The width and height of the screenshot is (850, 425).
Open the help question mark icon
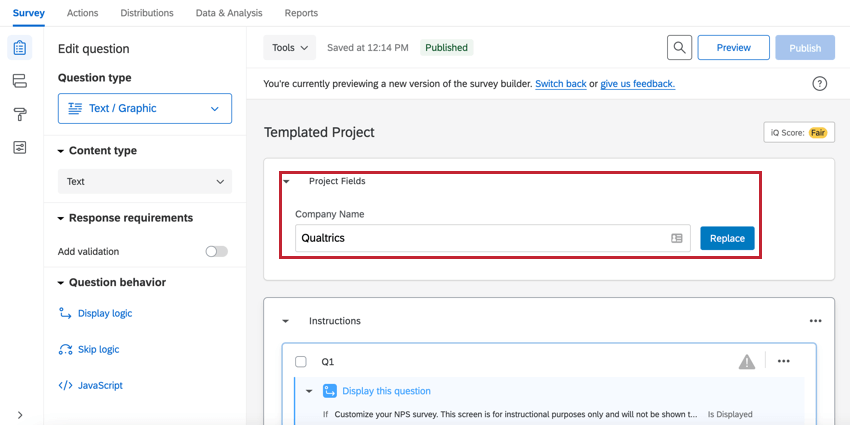[820, 84]
